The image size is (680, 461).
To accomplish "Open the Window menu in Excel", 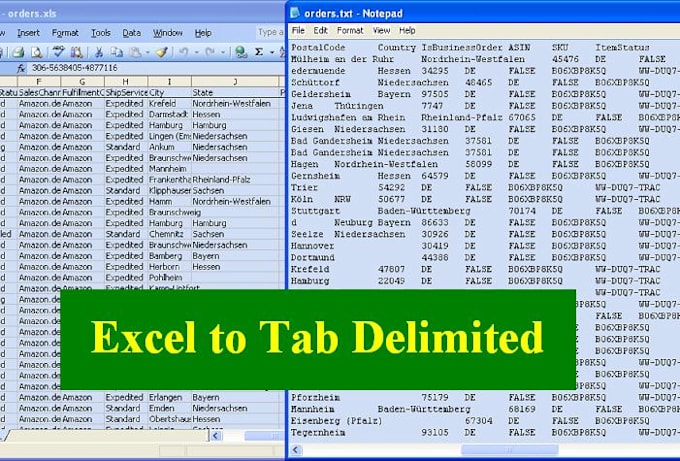I will tap(168, 33).
